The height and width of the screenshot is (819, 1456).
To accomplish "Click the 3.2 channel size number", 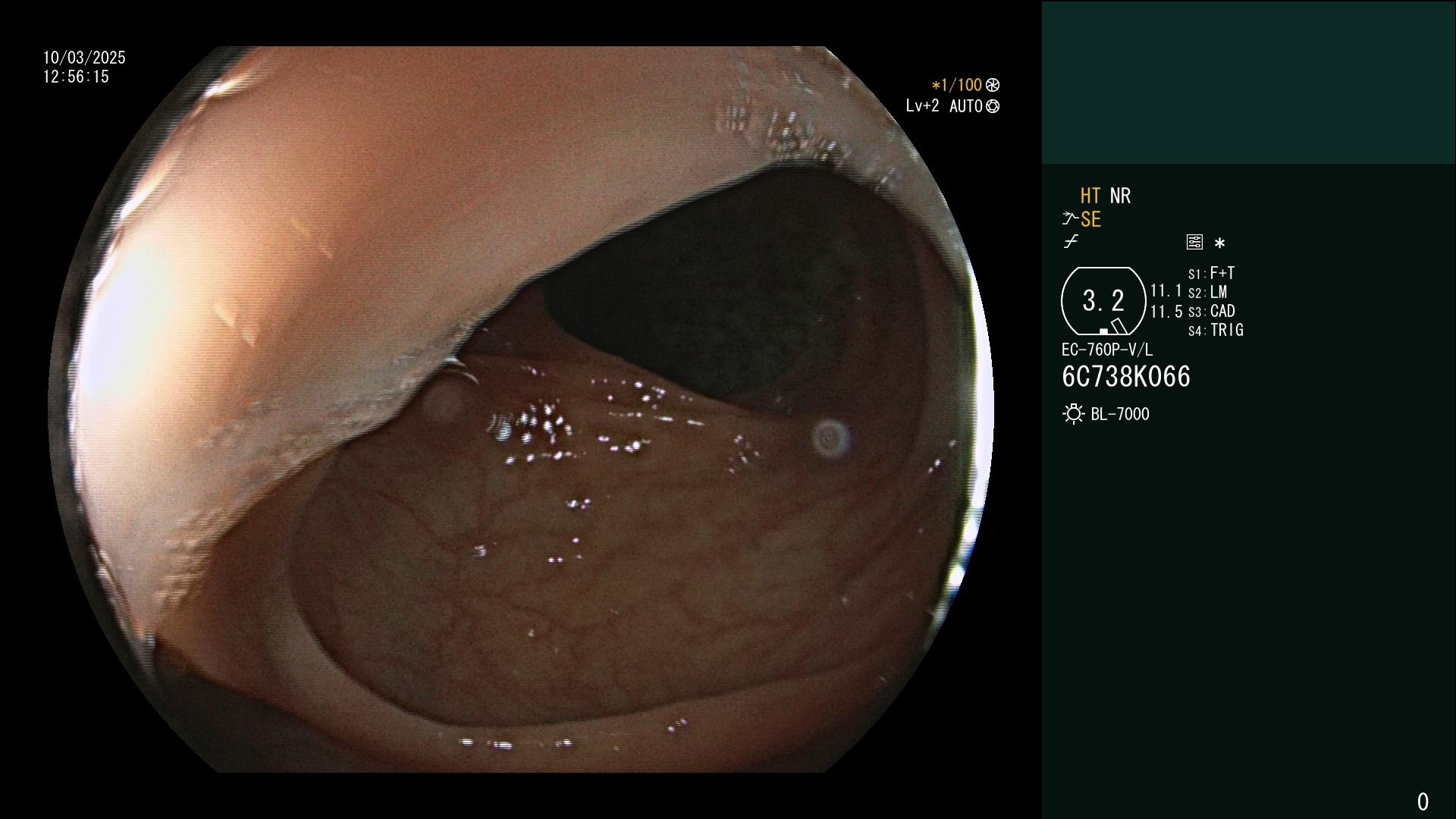I will pos(1103,301).
